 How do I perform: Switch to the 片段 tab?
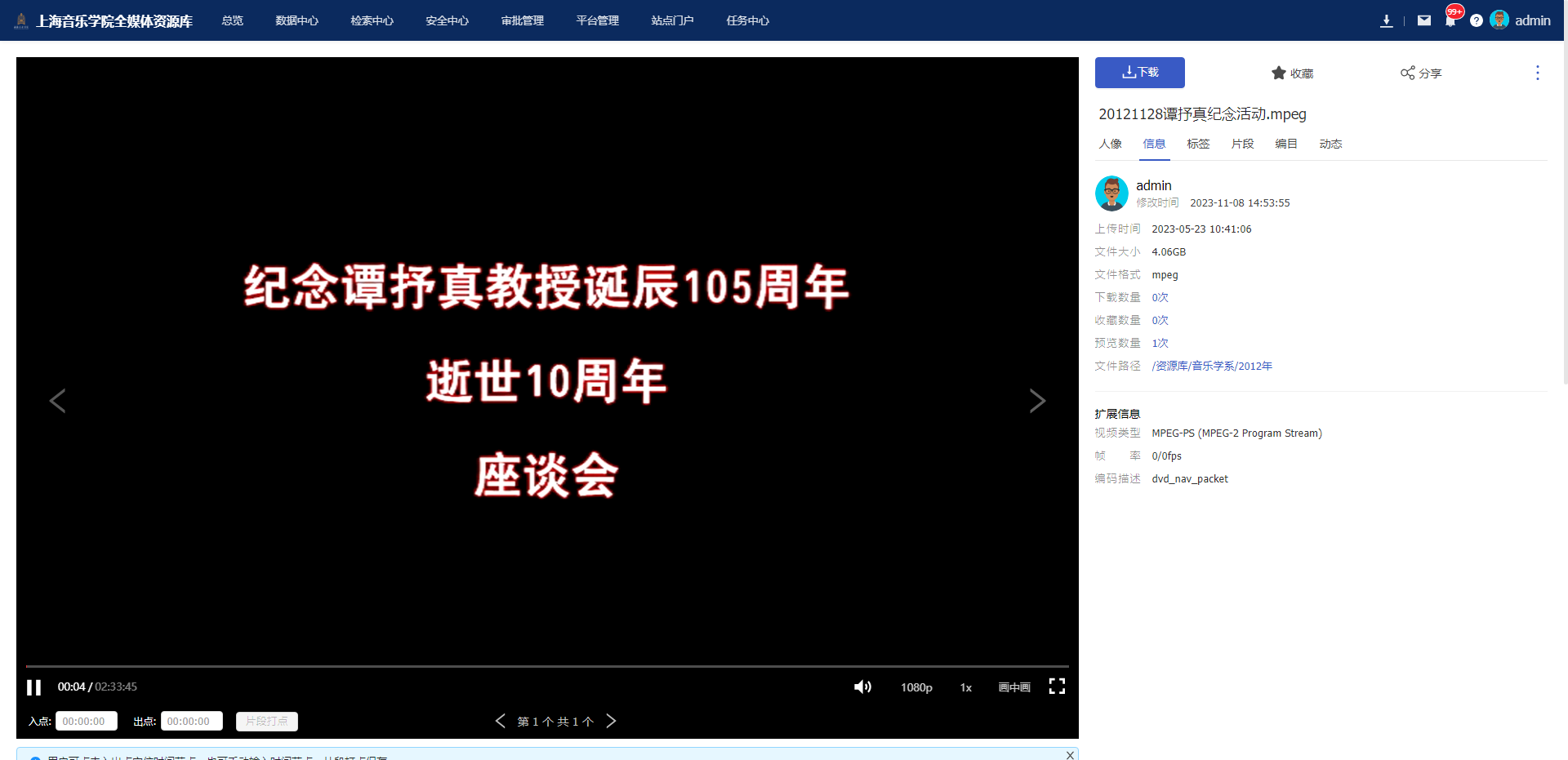tap(1242, 144)
